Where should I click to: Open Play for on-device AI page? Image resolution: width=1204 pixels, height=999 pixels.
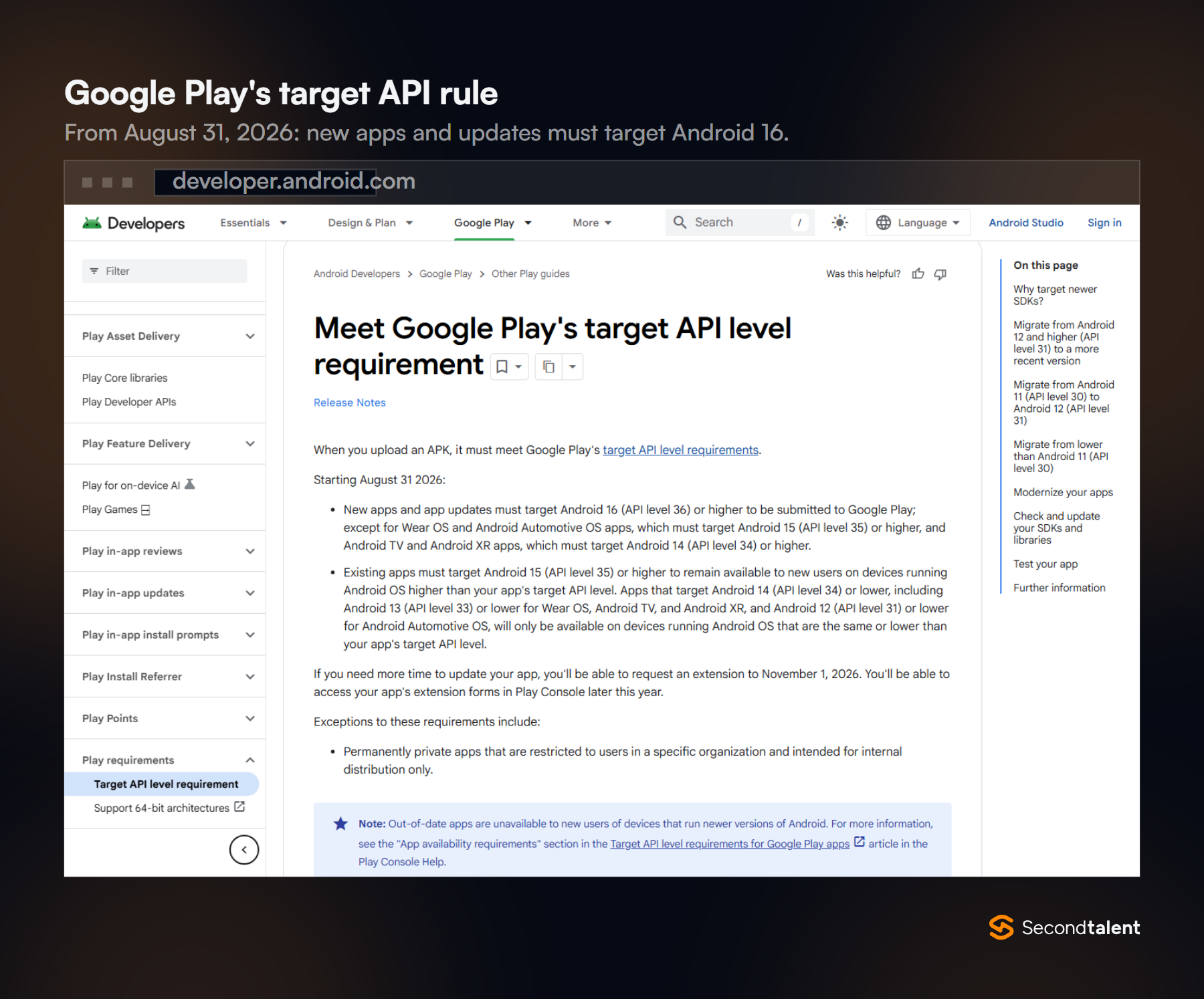pyautogui.click(x=131, y=485)
